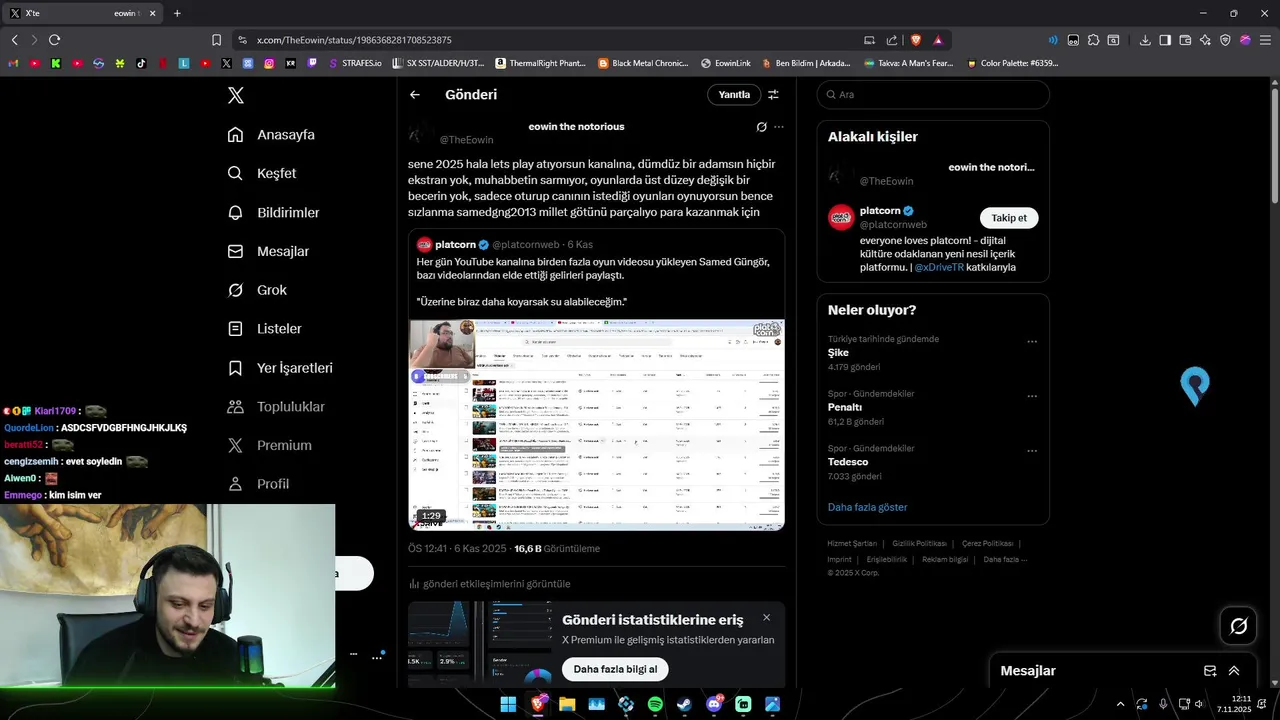Open Premium in the sidebar
Screen dimensions: 1280x720
click(269, 445)
